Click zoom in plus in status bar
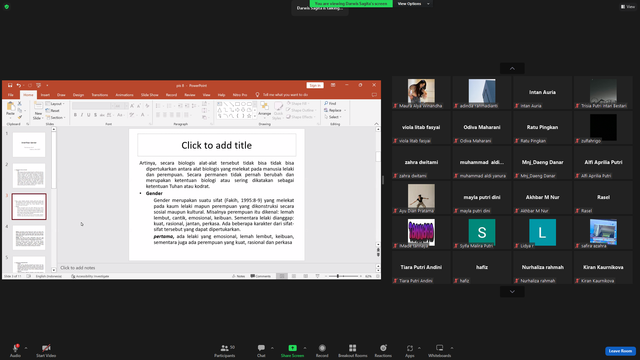The height and width of the screenshot is (360, 640). click(361, 276)
